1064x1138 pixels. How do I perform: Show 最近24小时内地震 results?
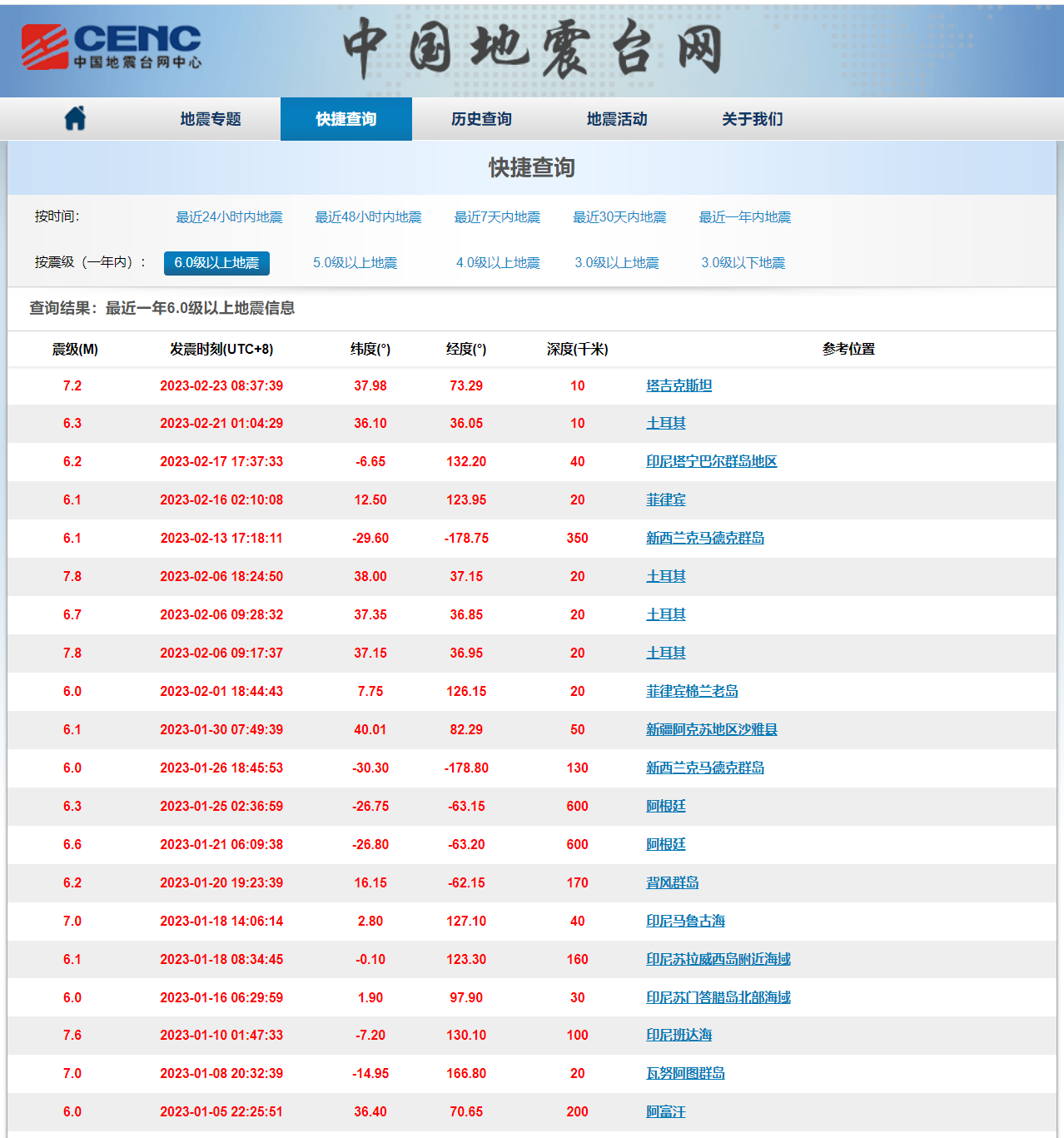click(x=229, y=217)
